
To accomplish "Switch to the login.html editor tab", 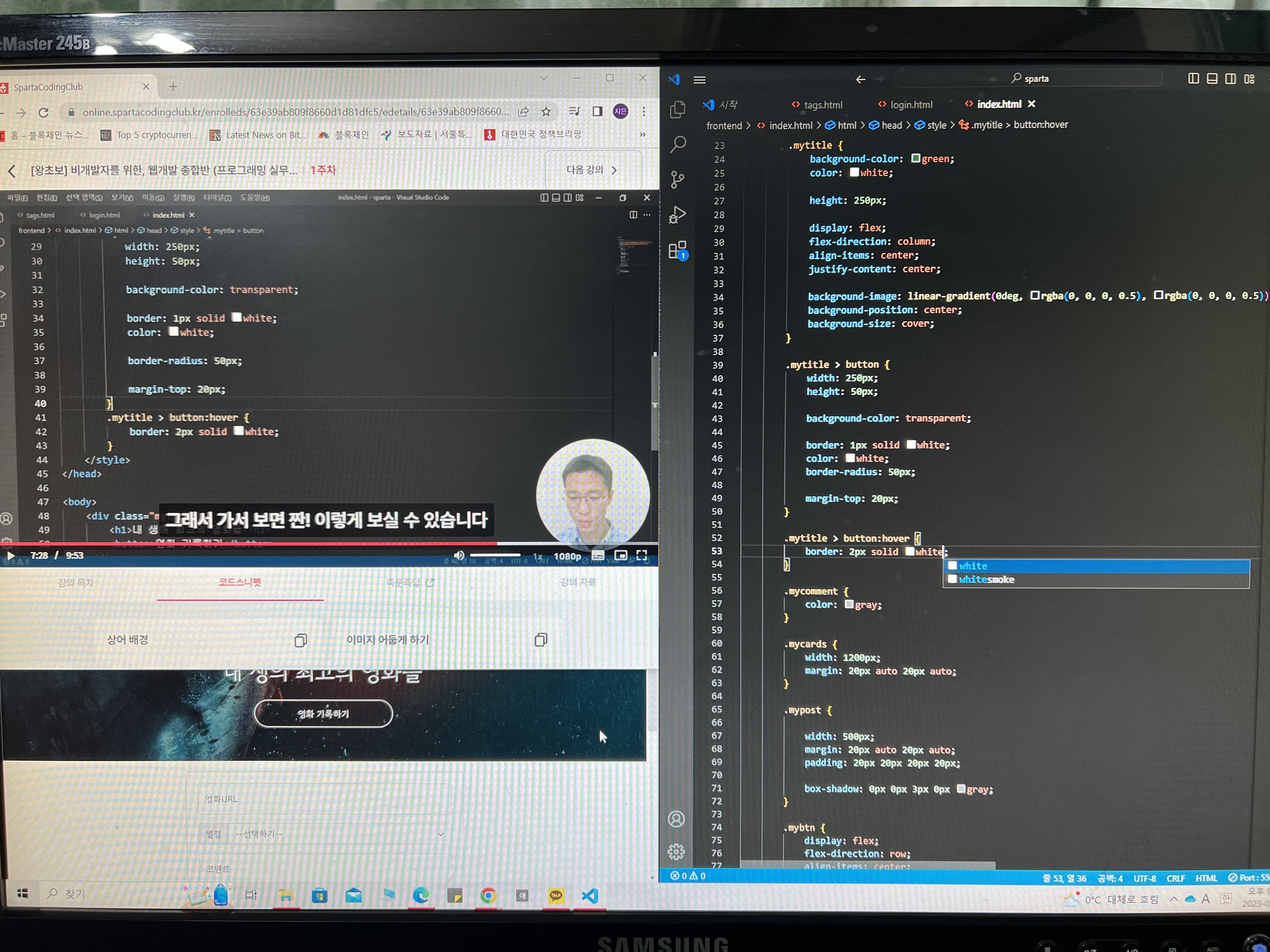I will (x=906, y=105).
